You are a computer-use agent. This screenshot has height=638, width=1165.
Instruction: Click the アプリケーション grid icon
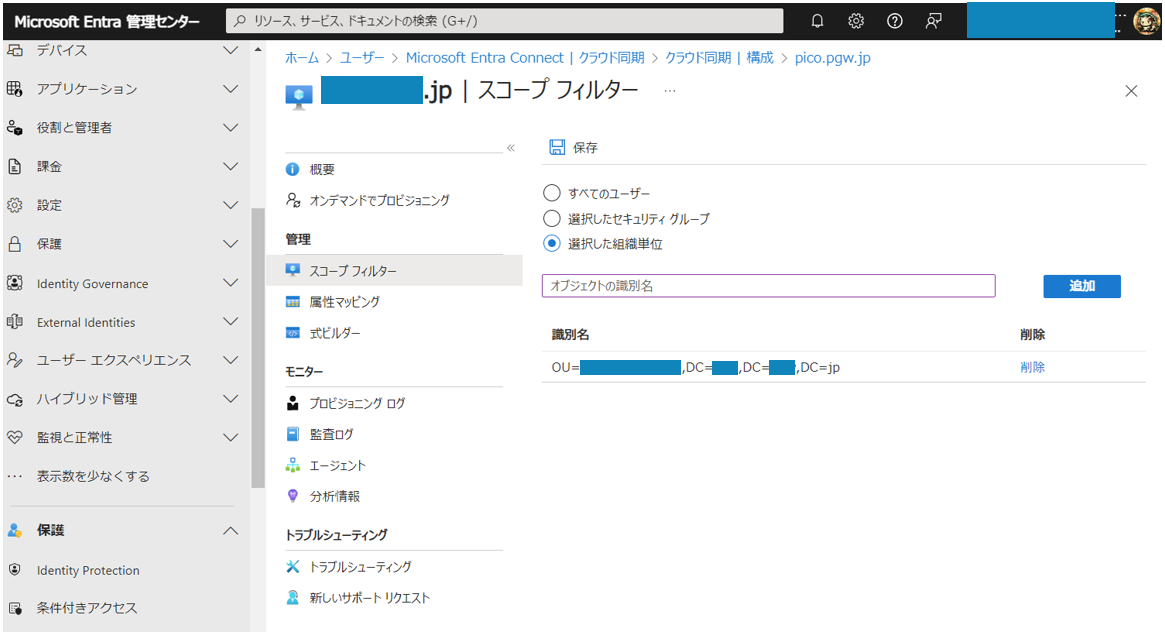[x=15, y=89]
